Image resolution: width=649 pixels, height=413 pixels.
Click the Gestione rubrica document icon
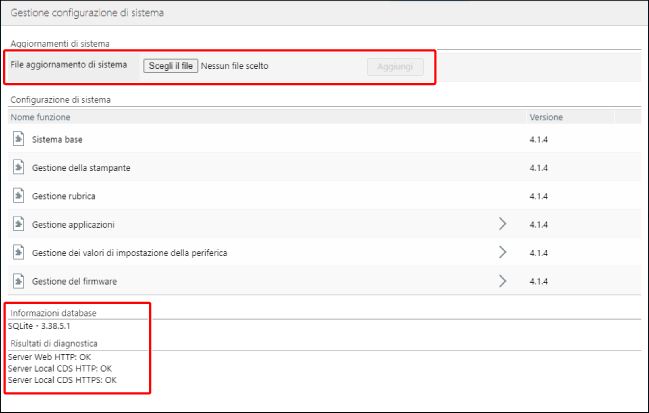pos(19,195)
